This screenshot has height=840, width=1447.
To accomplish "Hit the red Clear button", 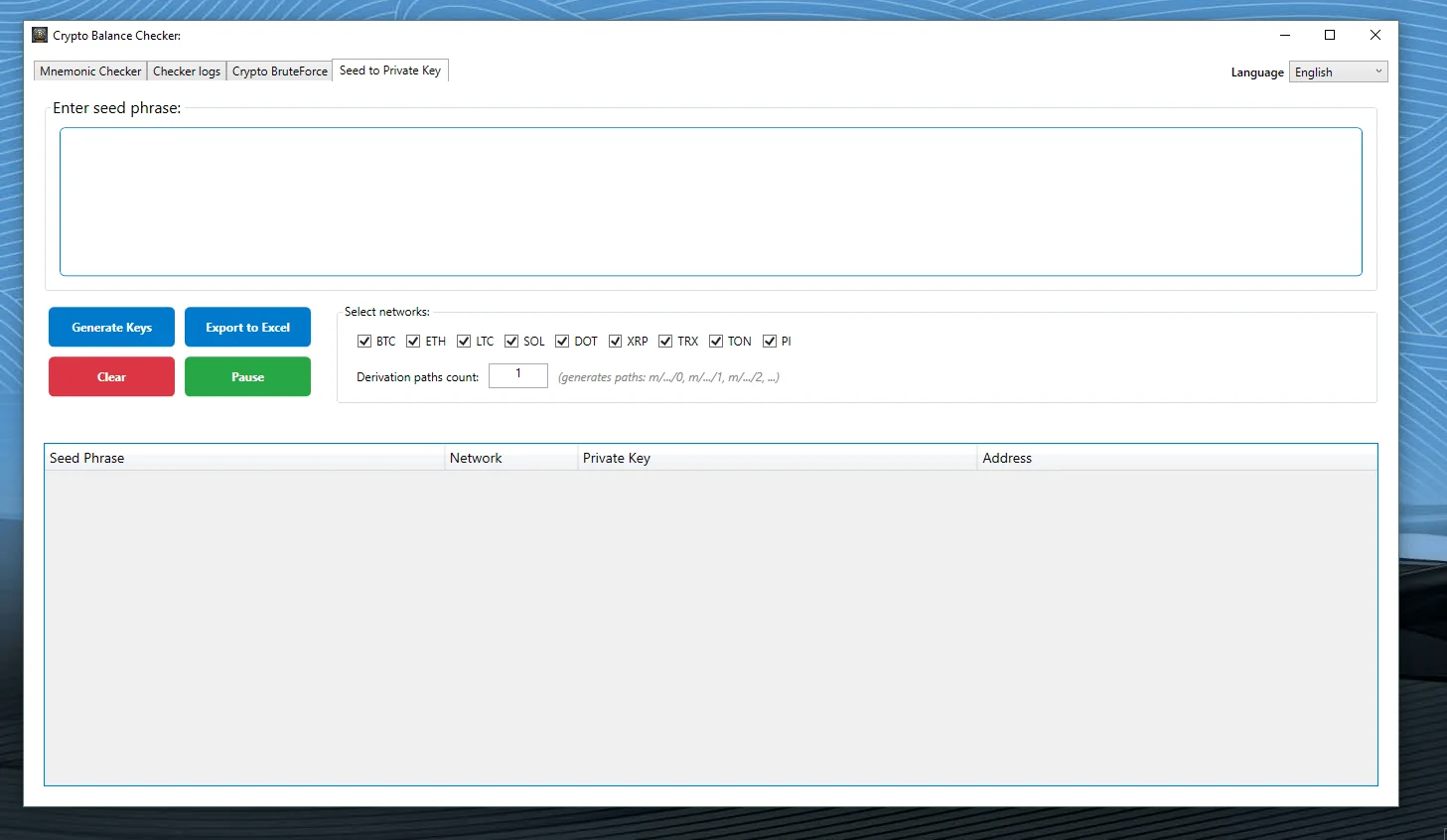I will point(111,376).
